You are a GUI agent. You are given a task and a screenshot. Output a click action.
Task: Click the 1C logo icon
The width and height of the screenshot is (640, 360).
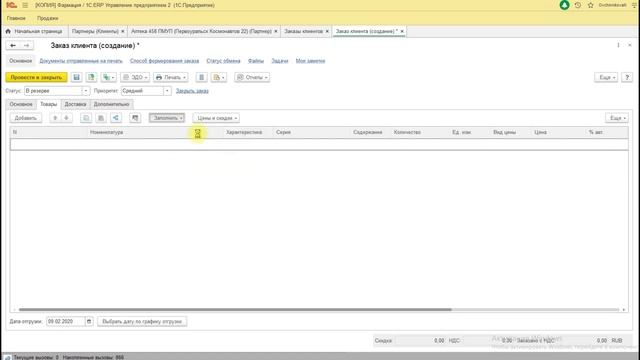[x=11, y=5]
